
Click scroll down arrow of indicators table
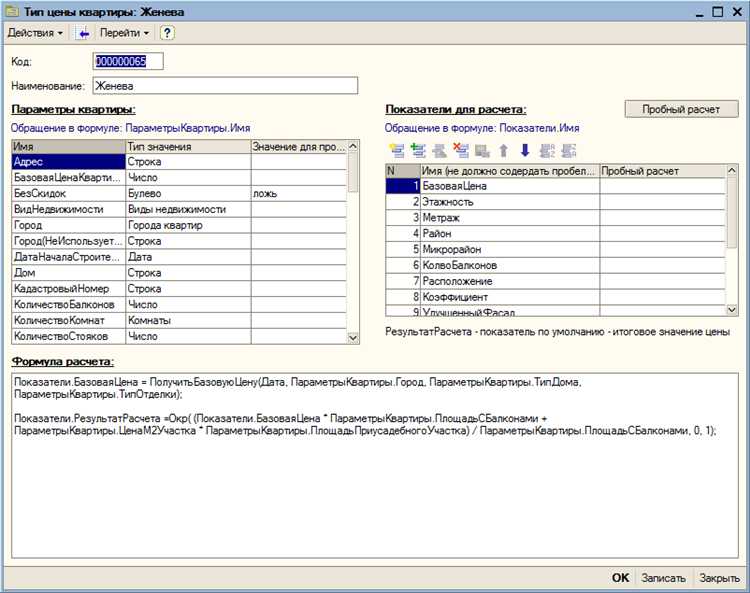coord(732,310)
